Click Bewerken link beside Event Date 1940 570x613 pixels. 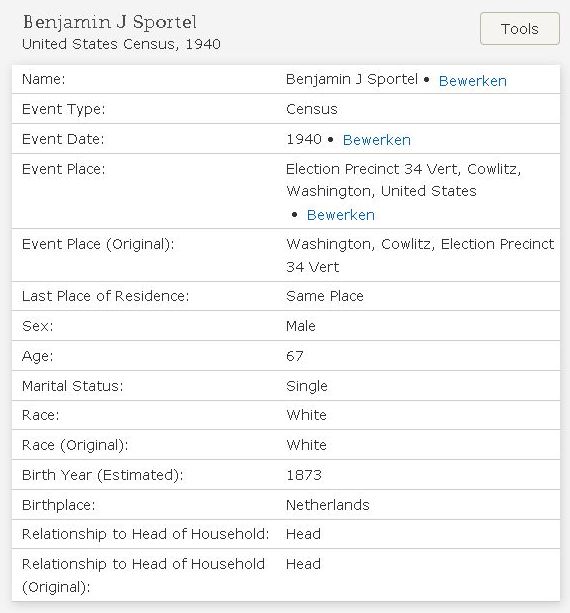pos(376,140)
